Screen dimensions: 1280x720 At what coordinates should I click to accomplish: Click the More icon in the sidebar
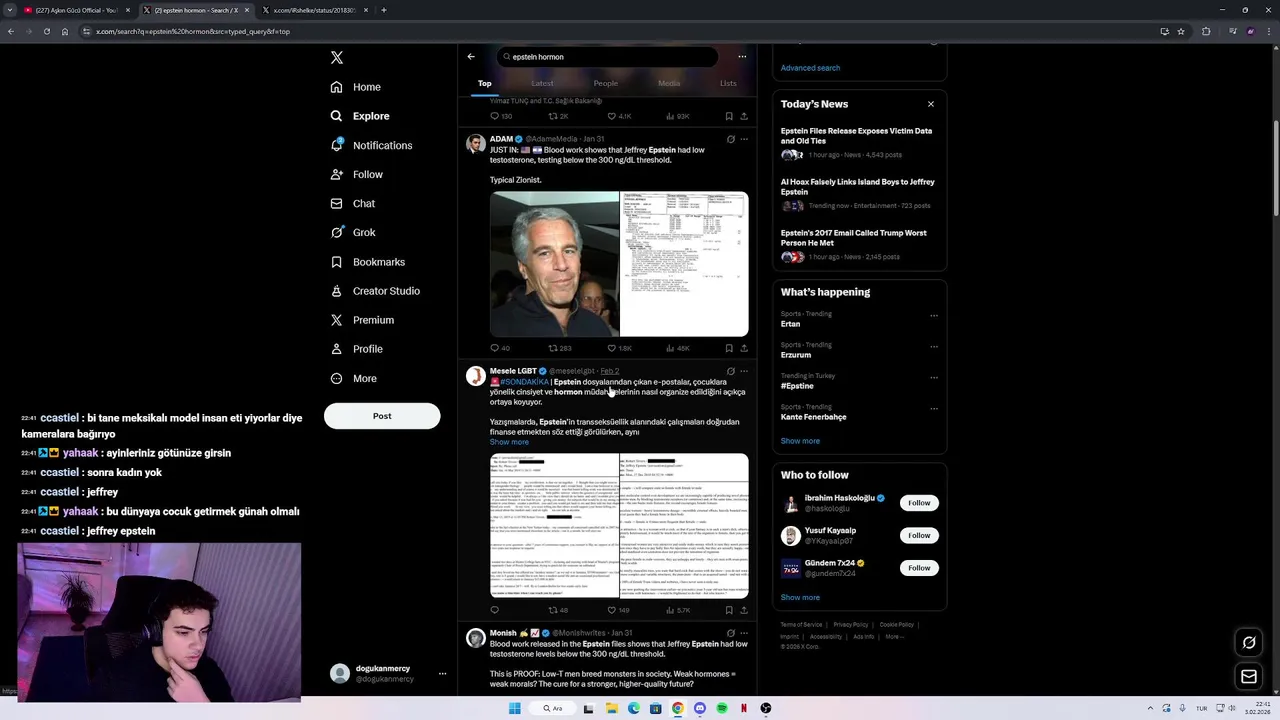pyautogui.click(x=337, y=378)
